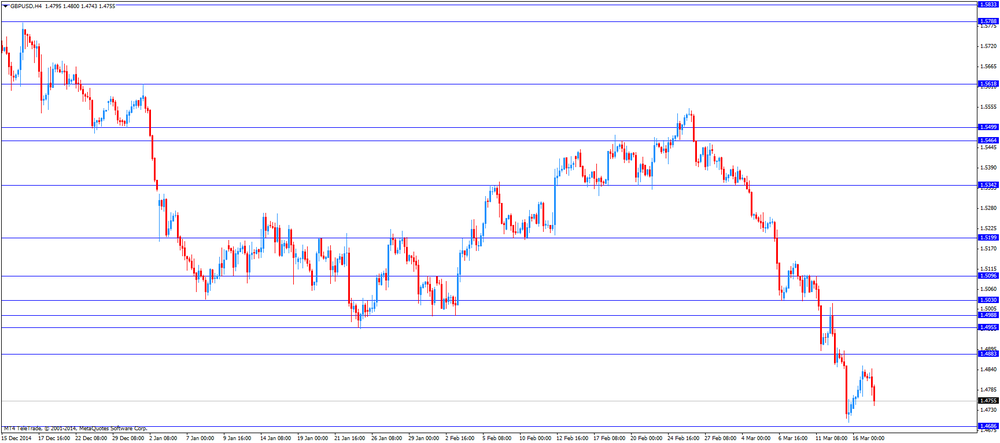The width and height of the screenshot is (1000, 443).
Task: Click the 5 Feb 08:00 time label
Action: 499,439
